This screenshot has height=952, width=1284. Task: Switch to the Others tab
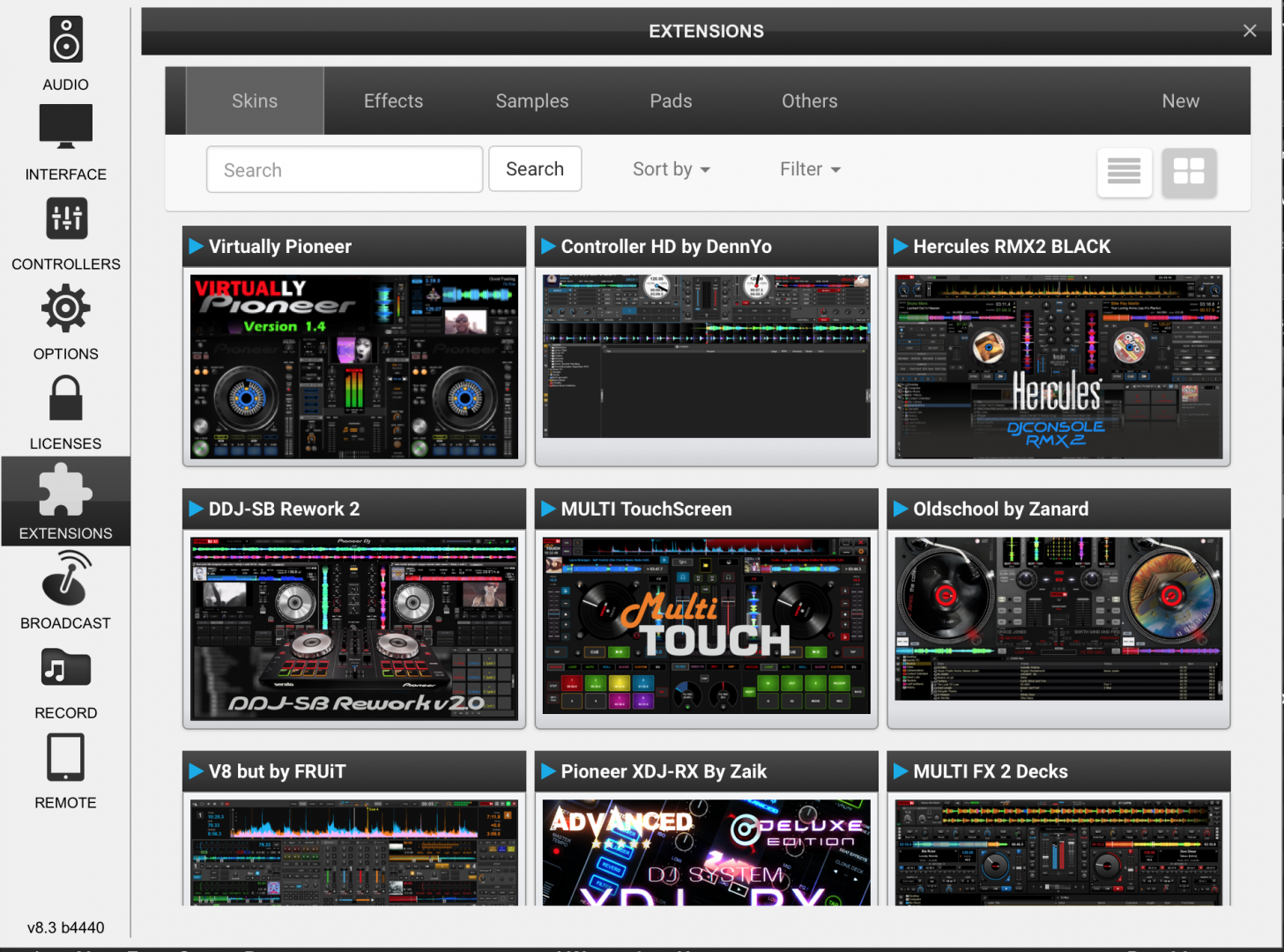click(x=810, y=101)
